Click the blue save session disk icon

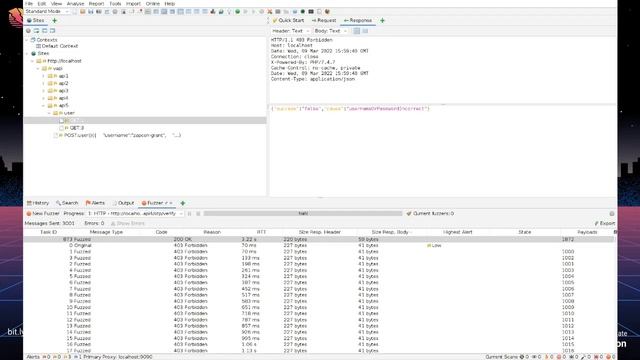point(91,11)
